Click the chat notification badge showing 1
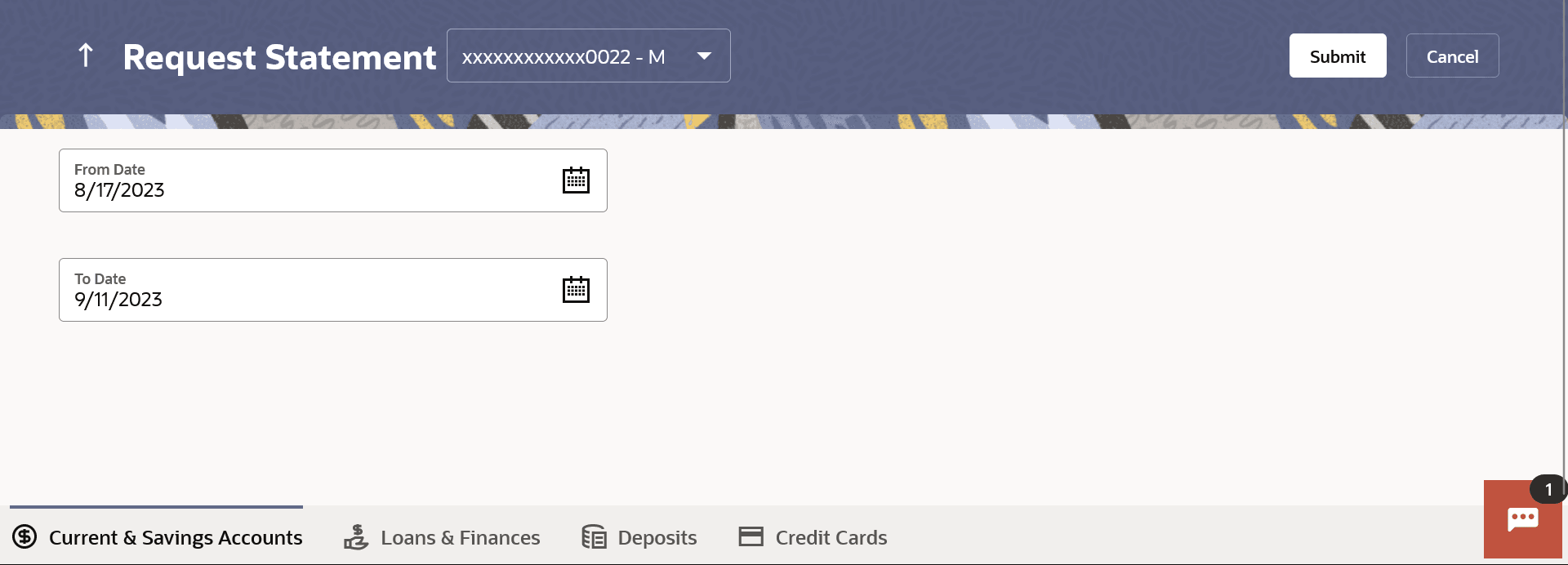This screenshot has height=565, width=1568. click(1548, 489)
